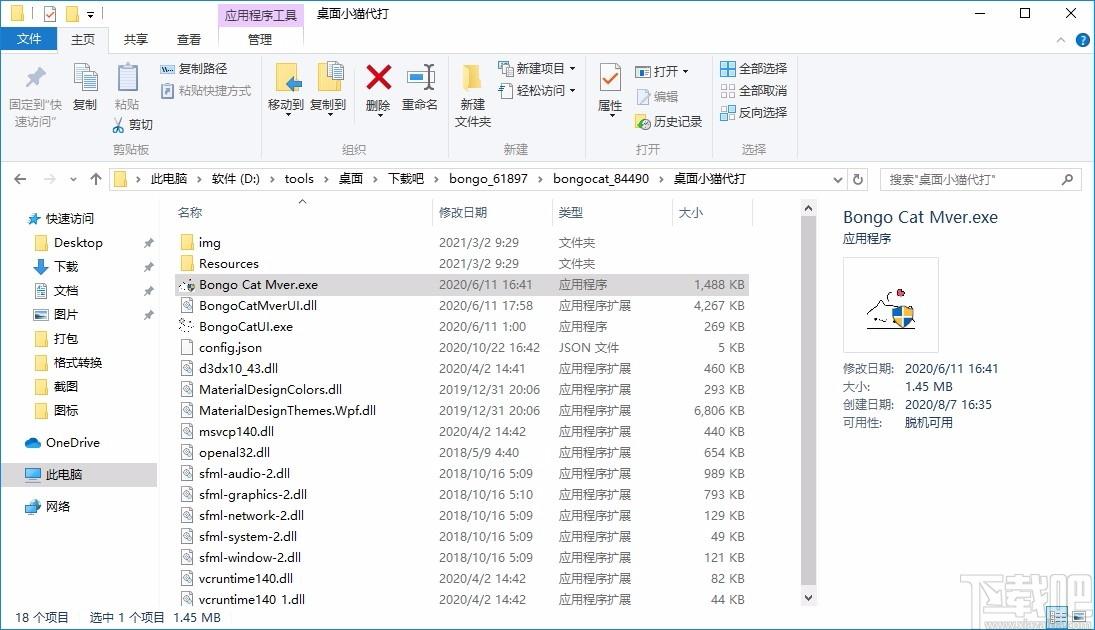Click the 下载吧 breadcrumb segment
1095x630 pixels.
click(x=406, y=179)
